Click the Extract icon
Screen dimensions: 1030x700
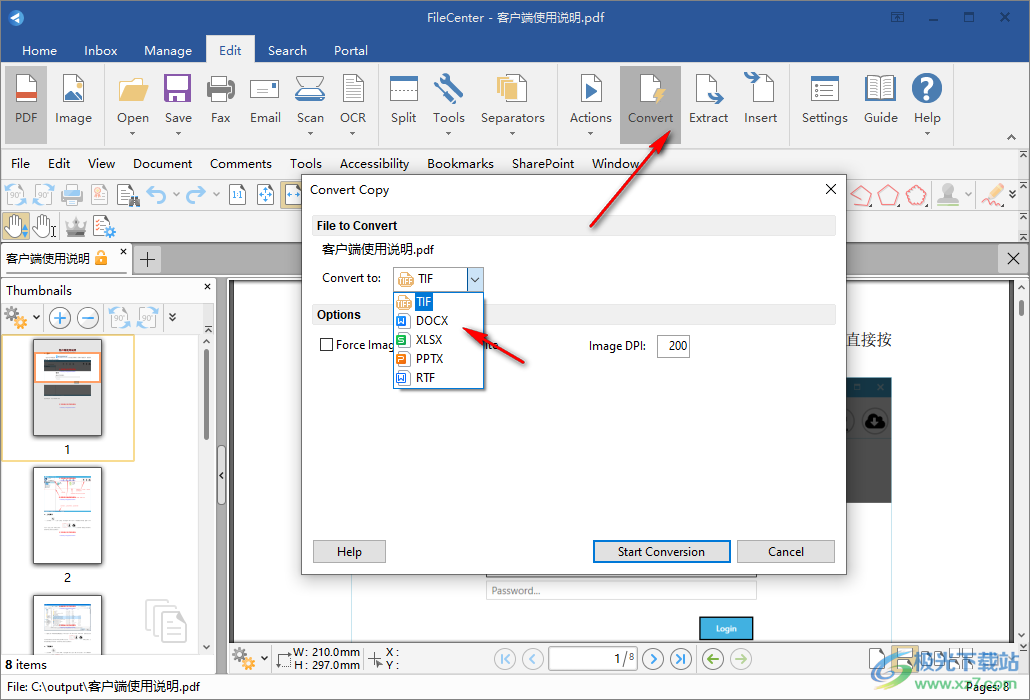(708, 89)
